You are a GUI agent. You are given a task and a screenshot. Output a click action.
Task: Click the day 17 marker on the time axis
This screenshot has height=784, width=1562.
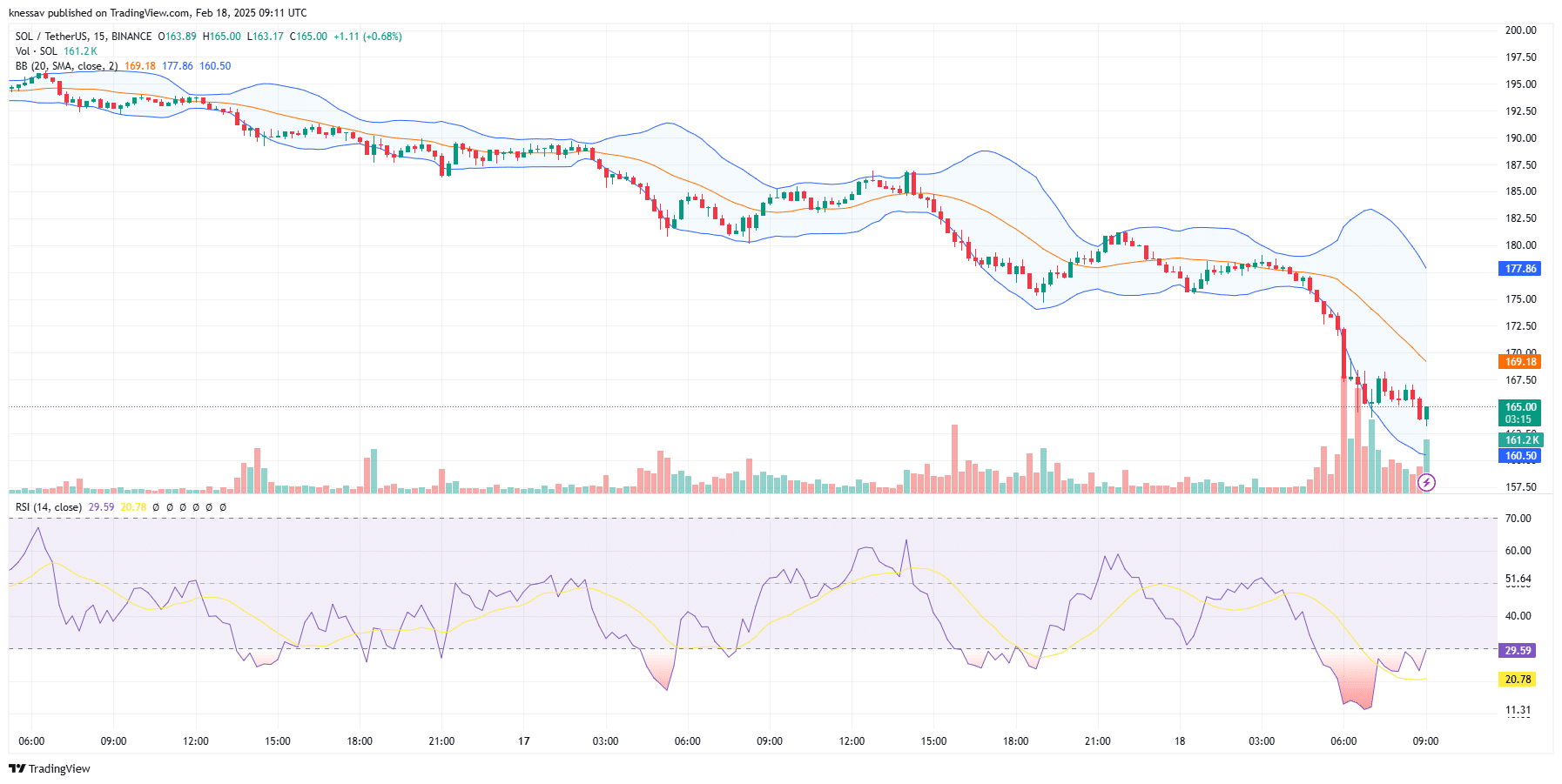[524, 741]
